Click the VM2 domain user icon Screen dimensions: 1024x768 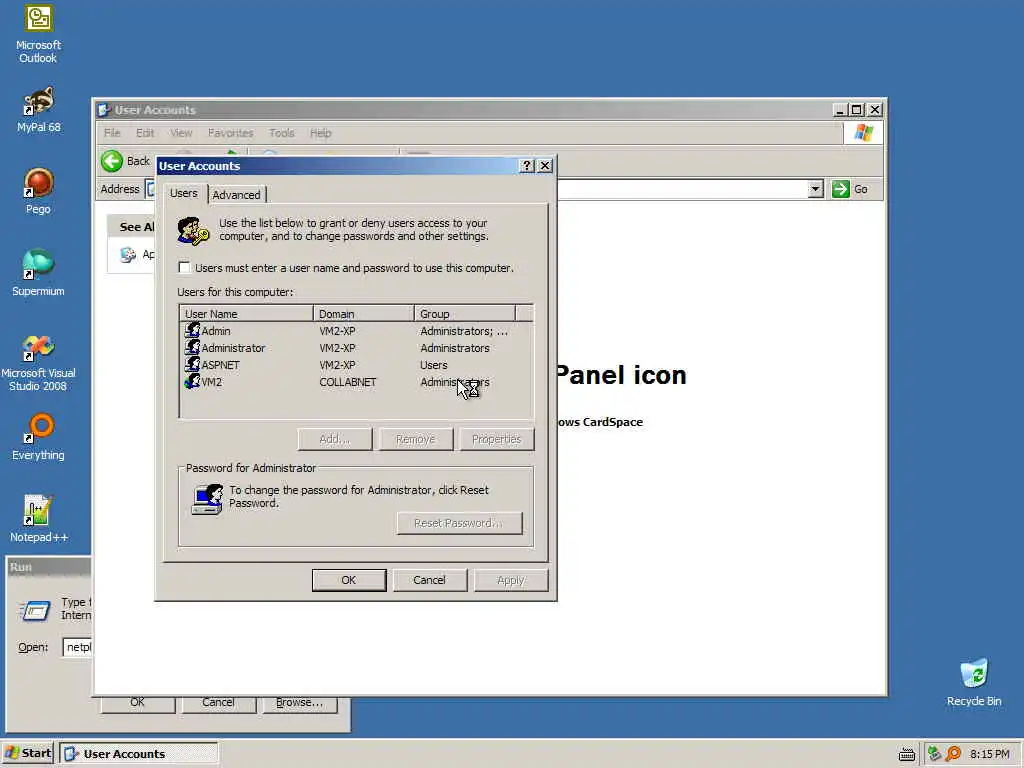192,381
